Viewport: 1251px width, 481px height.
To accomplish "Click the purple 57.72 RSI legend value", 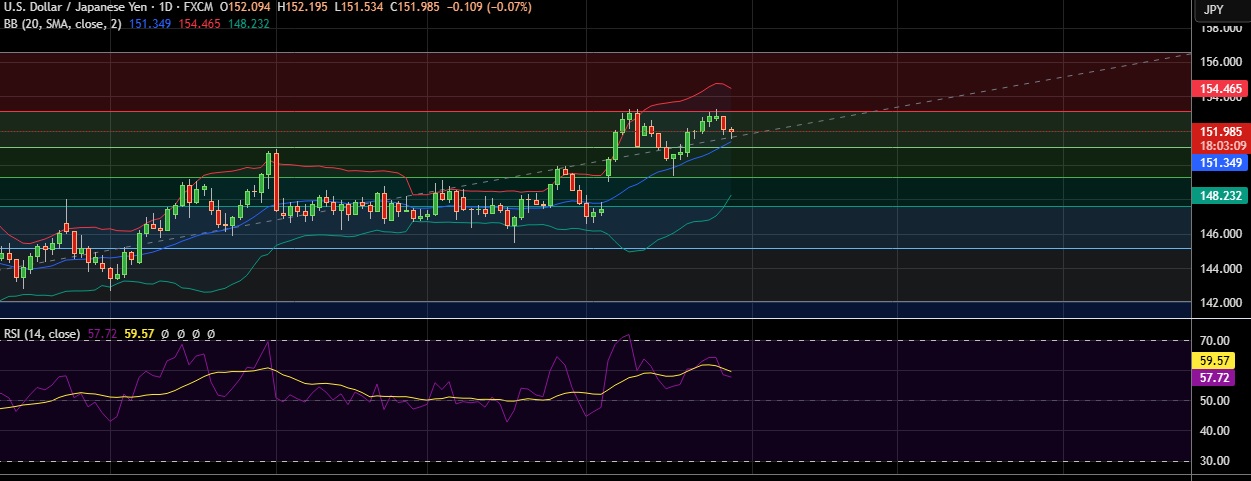I will [103, 334].
